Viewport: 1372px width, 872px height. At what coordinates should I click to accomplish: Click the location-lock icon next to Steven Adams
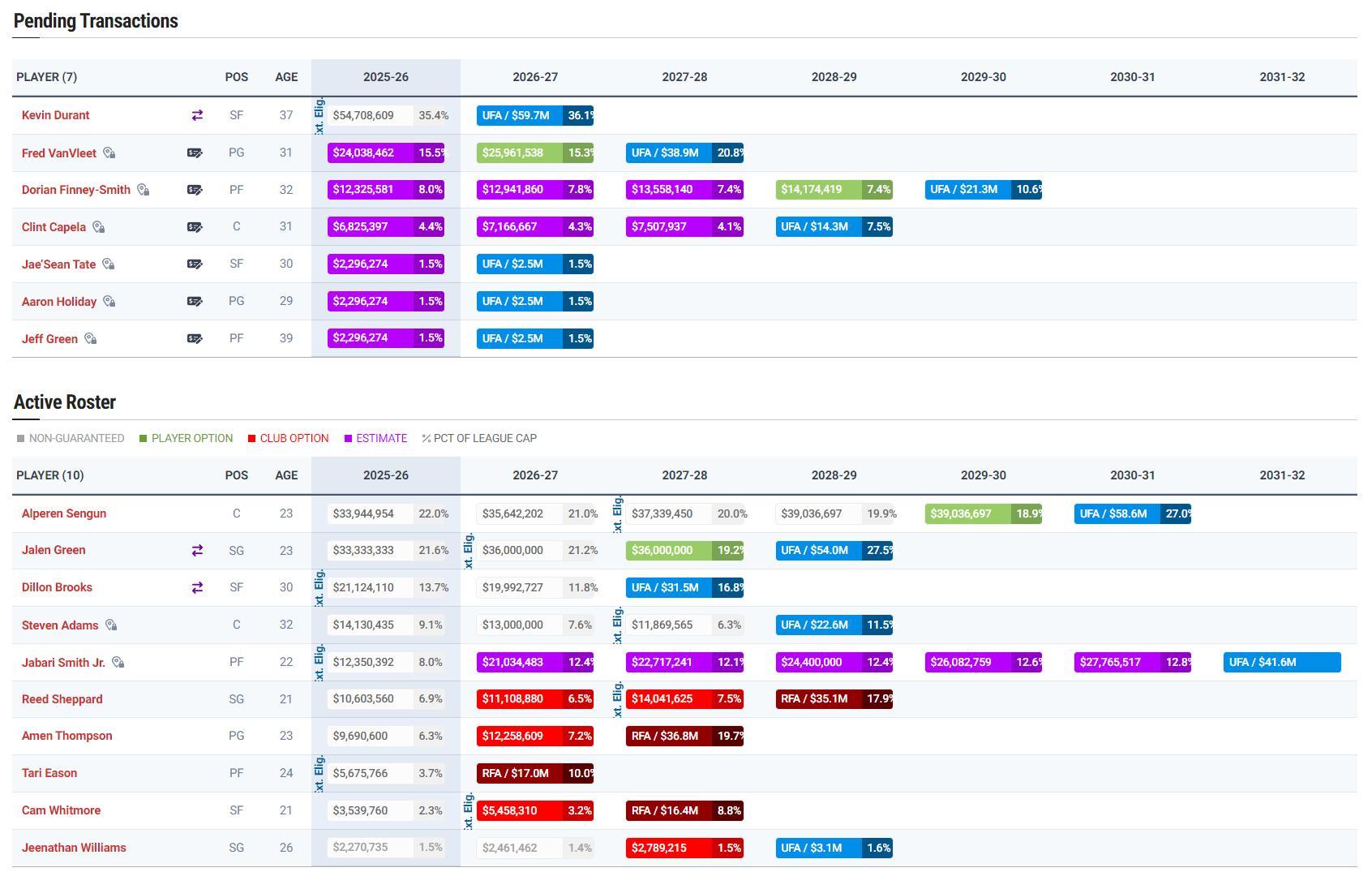pyautogui.click(x=112, y=625)
